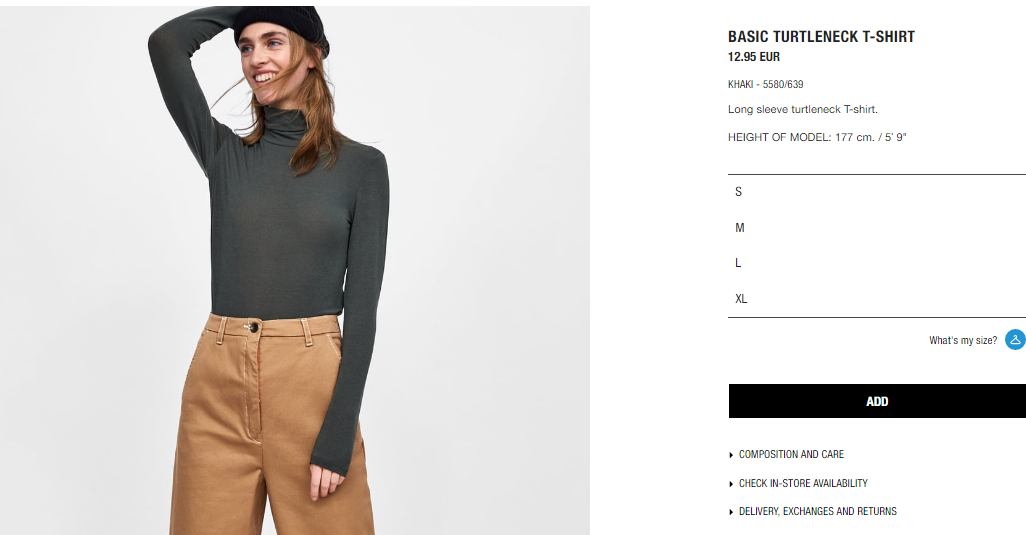
Task: Open the "What's my size?" link
Action: [x=963, y=340]
